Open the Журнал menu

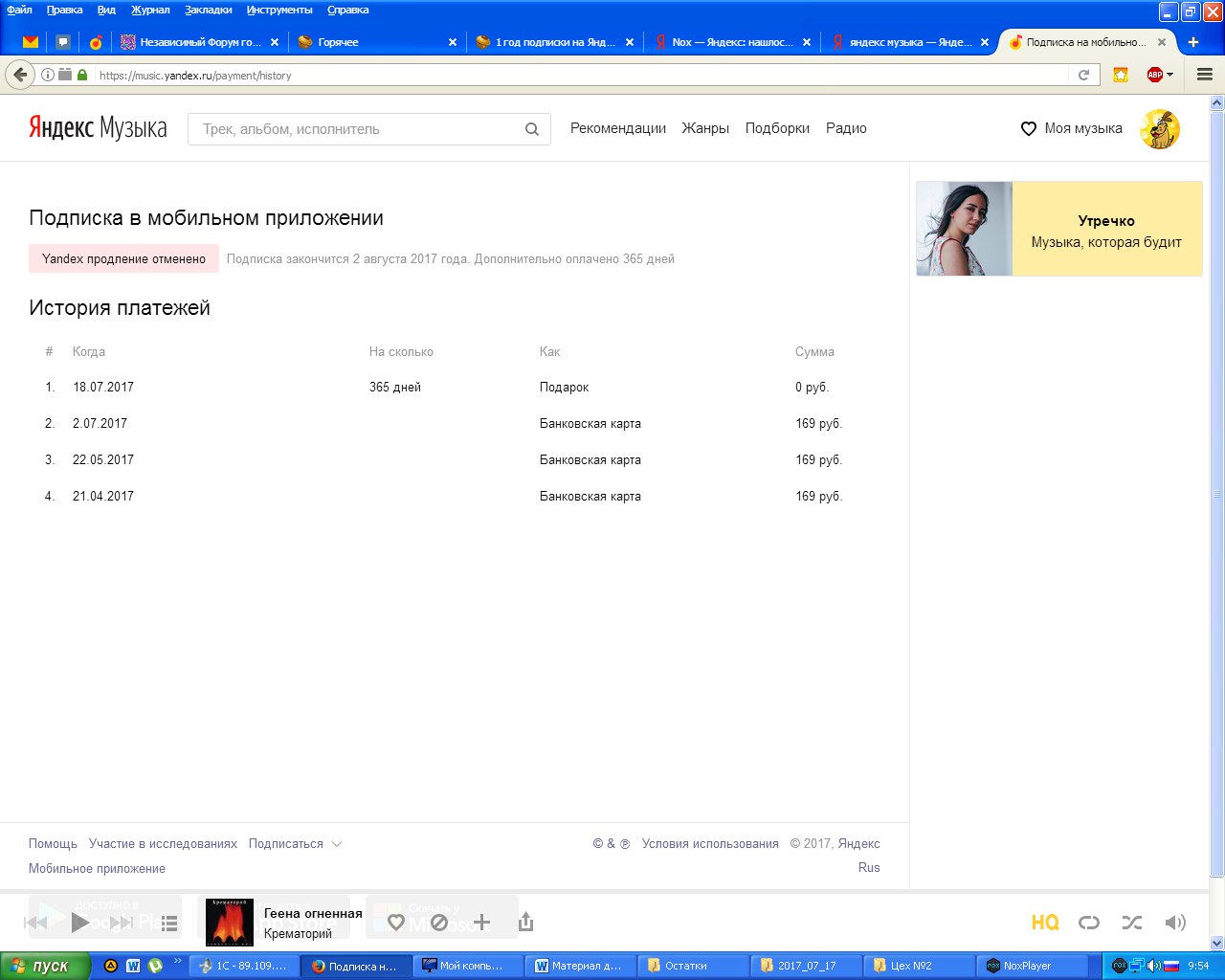tap(150, 10)
